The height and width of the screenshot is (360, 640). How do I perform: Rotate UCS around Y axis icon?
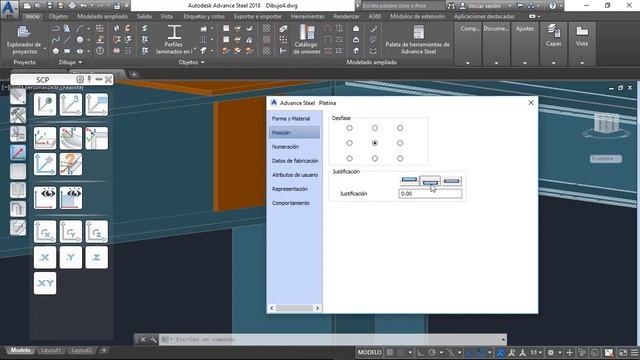(x=71, y=231)
